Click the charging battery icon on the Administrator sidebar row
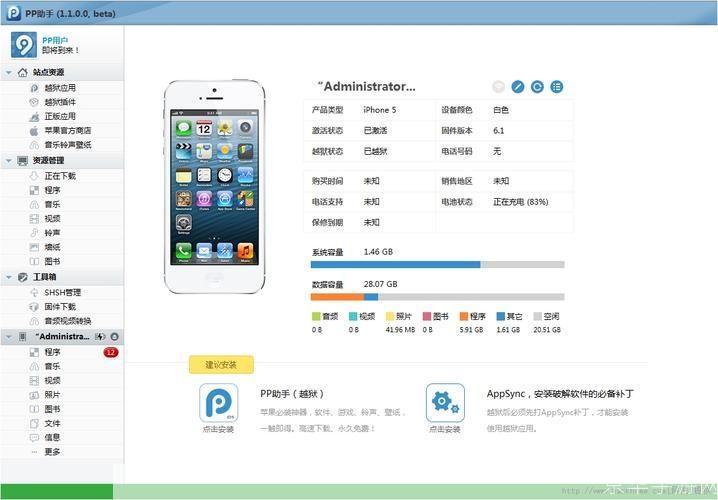 [x=100, y=337]
